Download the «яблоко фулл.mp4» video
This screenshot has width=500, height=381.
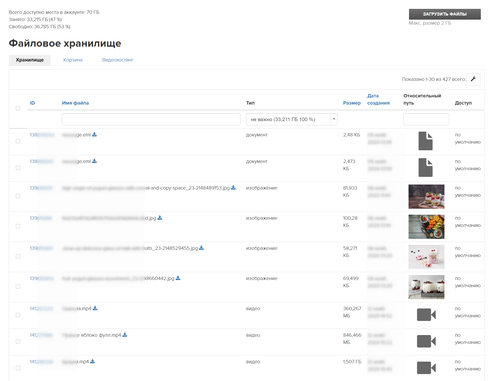125,335
